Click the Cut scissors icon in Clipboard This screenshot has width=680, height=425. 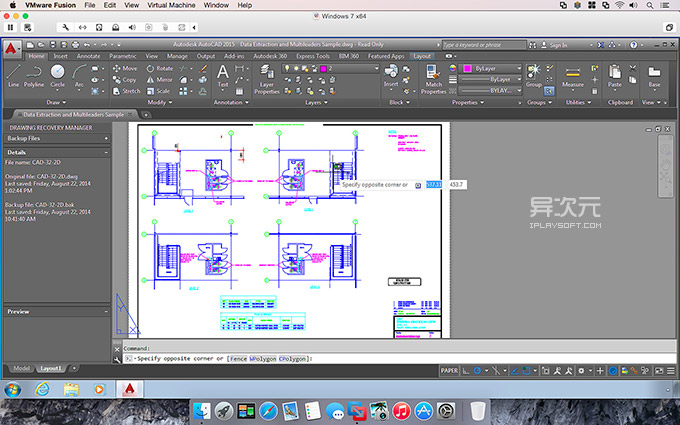pos(633,68)
